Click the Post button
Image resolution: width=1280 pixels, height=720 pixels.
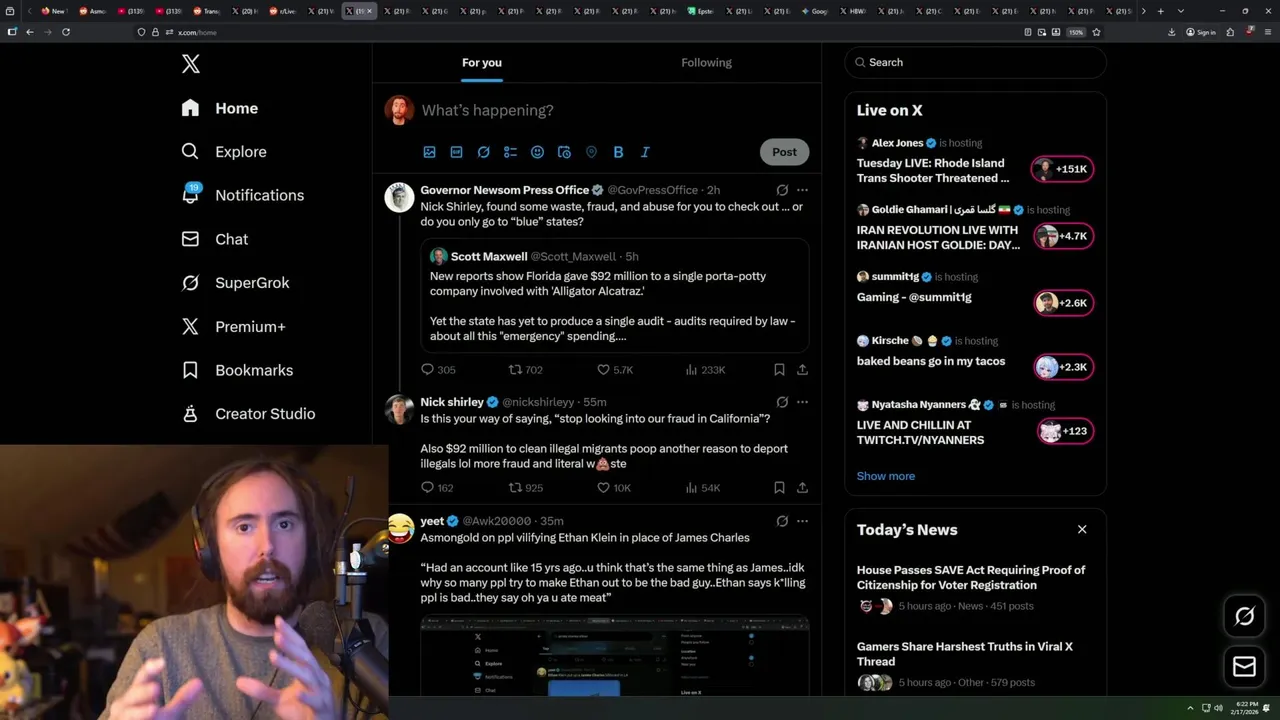point(784,152)
